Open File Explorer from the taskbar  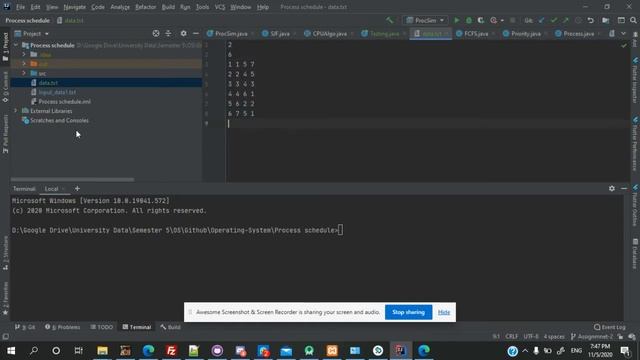point(102,350)
